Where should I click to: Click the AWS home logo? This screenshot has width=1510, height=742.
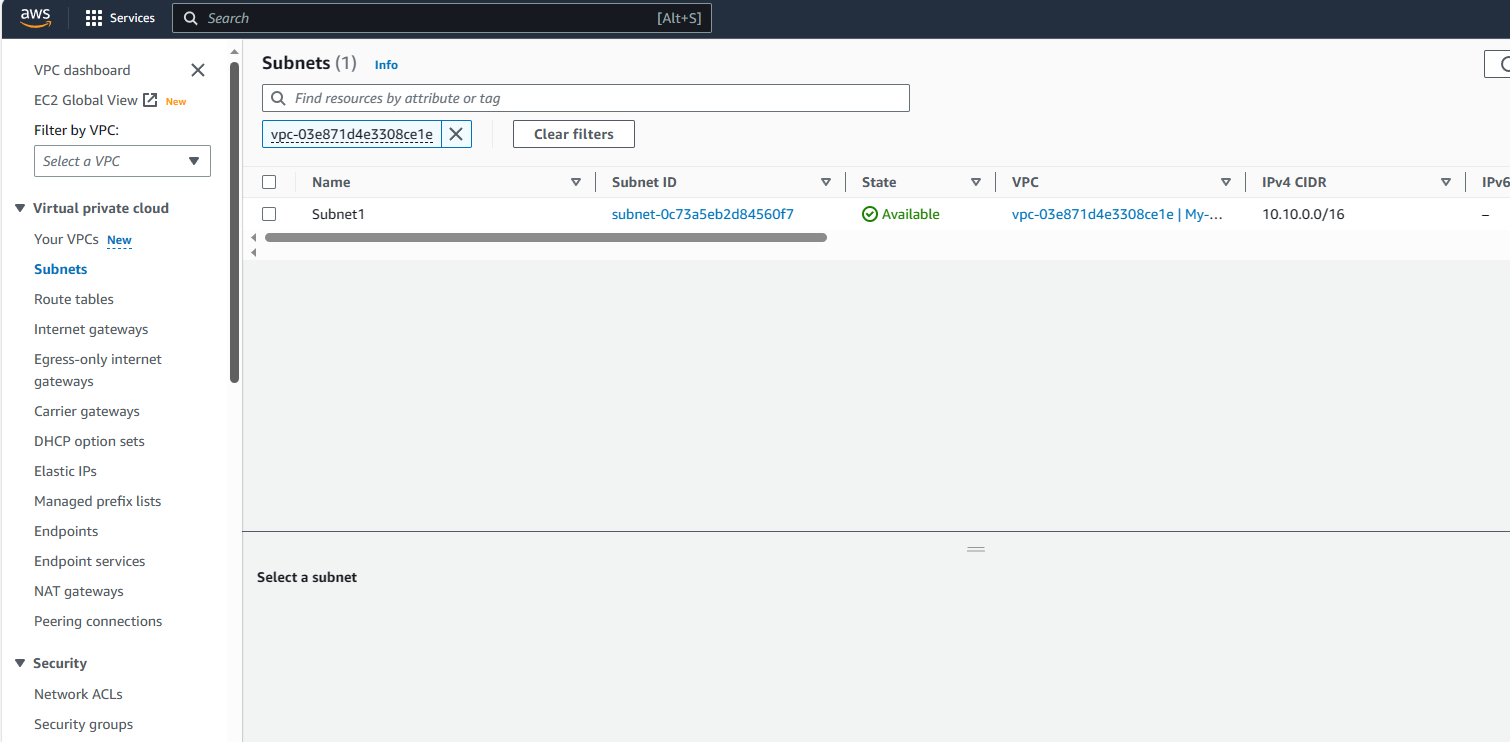[33, 17]
